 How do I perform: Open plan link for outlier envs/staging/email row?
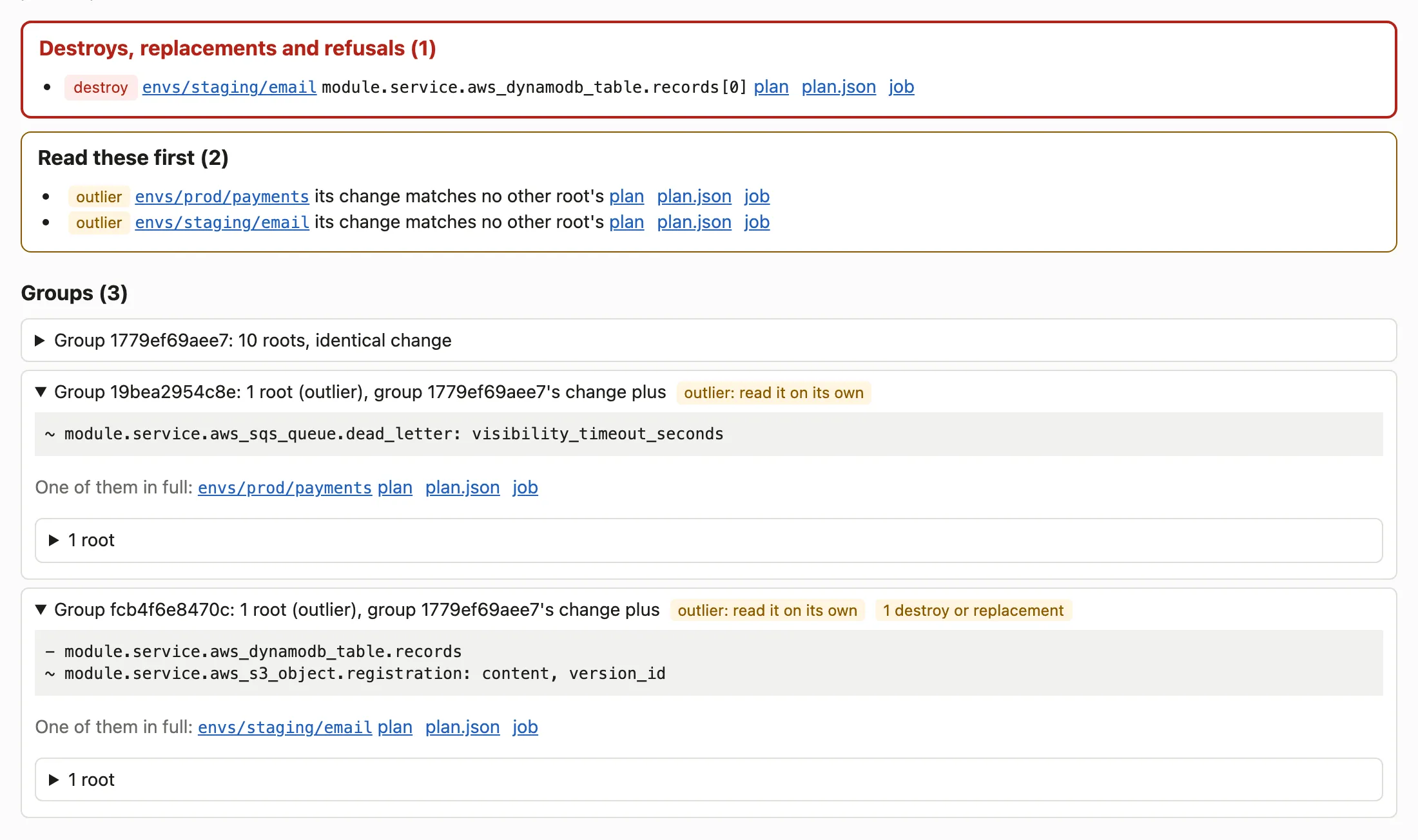click(626, 222)
